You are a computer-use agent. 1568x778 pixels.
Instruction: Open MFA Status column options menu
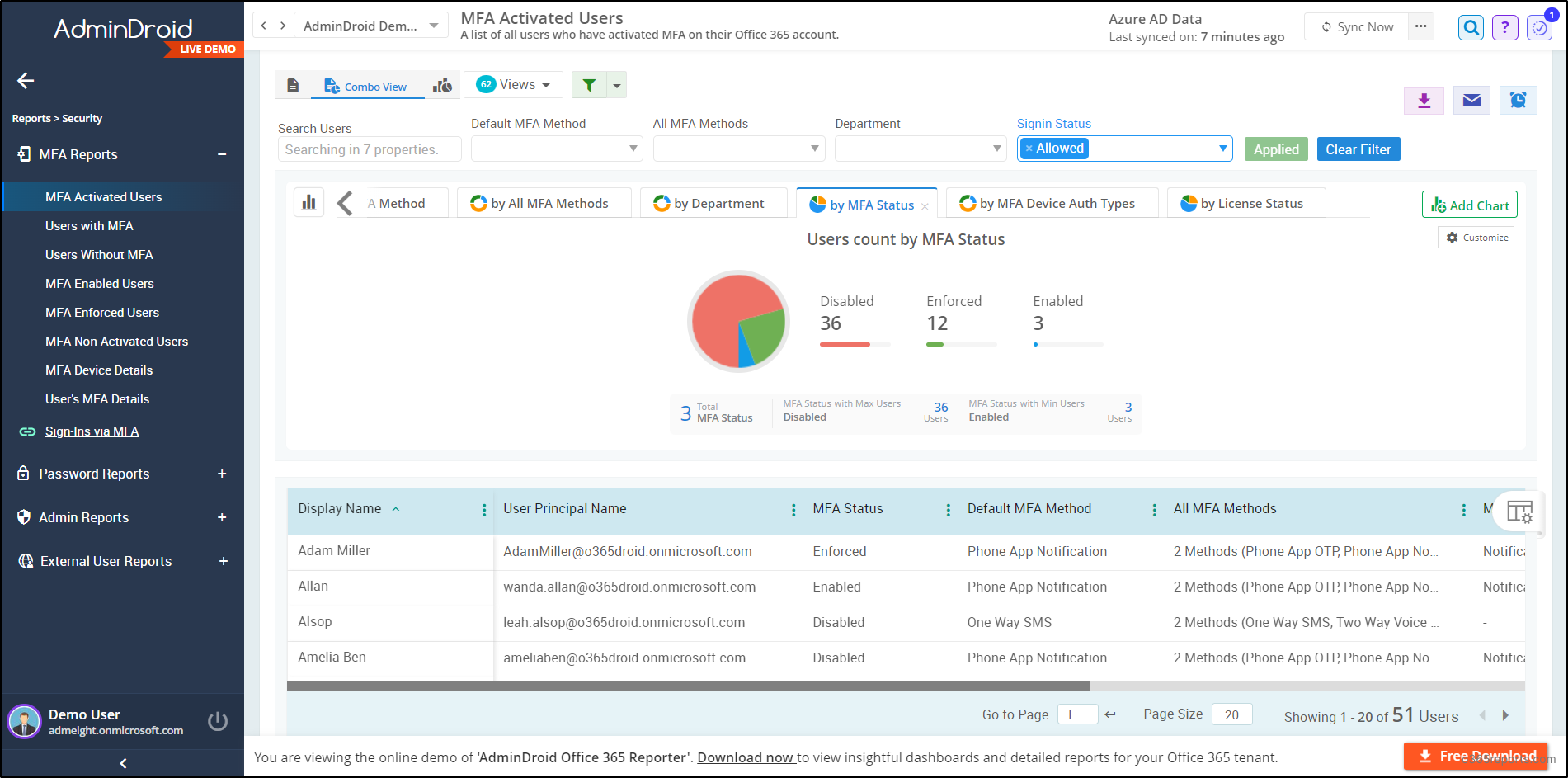pos(948,511)
